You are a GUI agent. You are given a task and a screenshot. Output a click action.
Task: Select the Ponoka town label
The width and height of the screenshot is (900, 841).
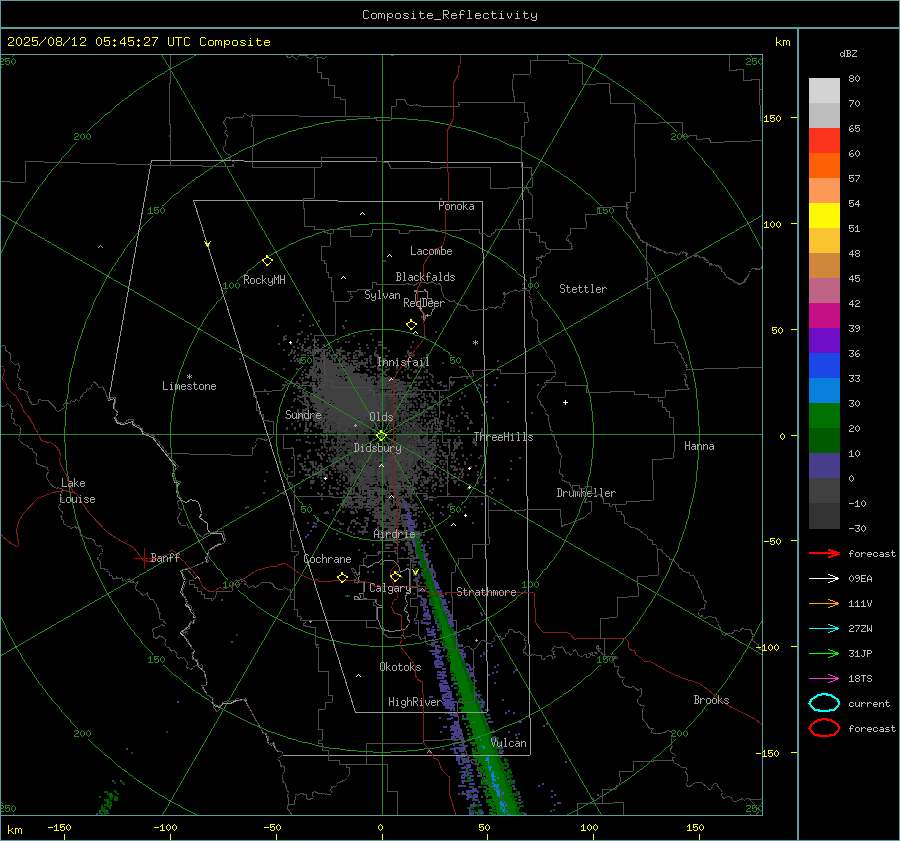tap(456, 206)
